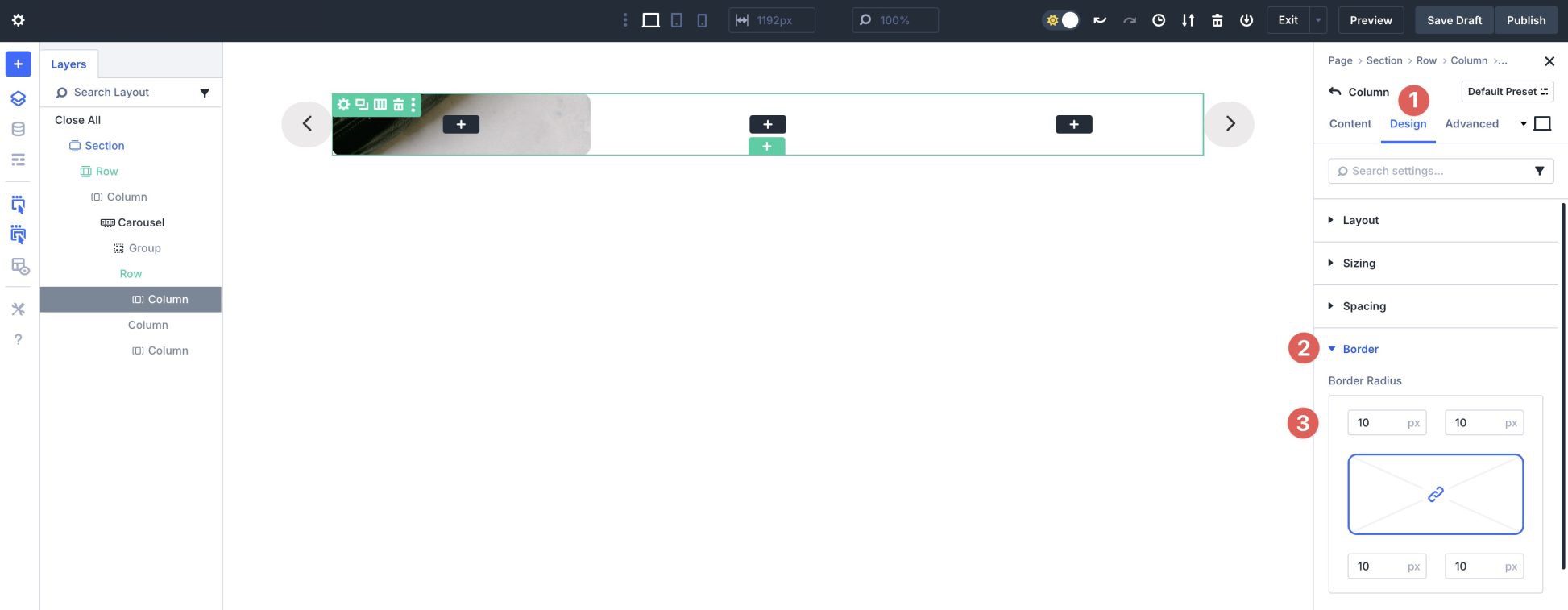Screen dimensions: 1568x610
Task: Filter settings with the funnel icon
Action: pos(1539,171)
